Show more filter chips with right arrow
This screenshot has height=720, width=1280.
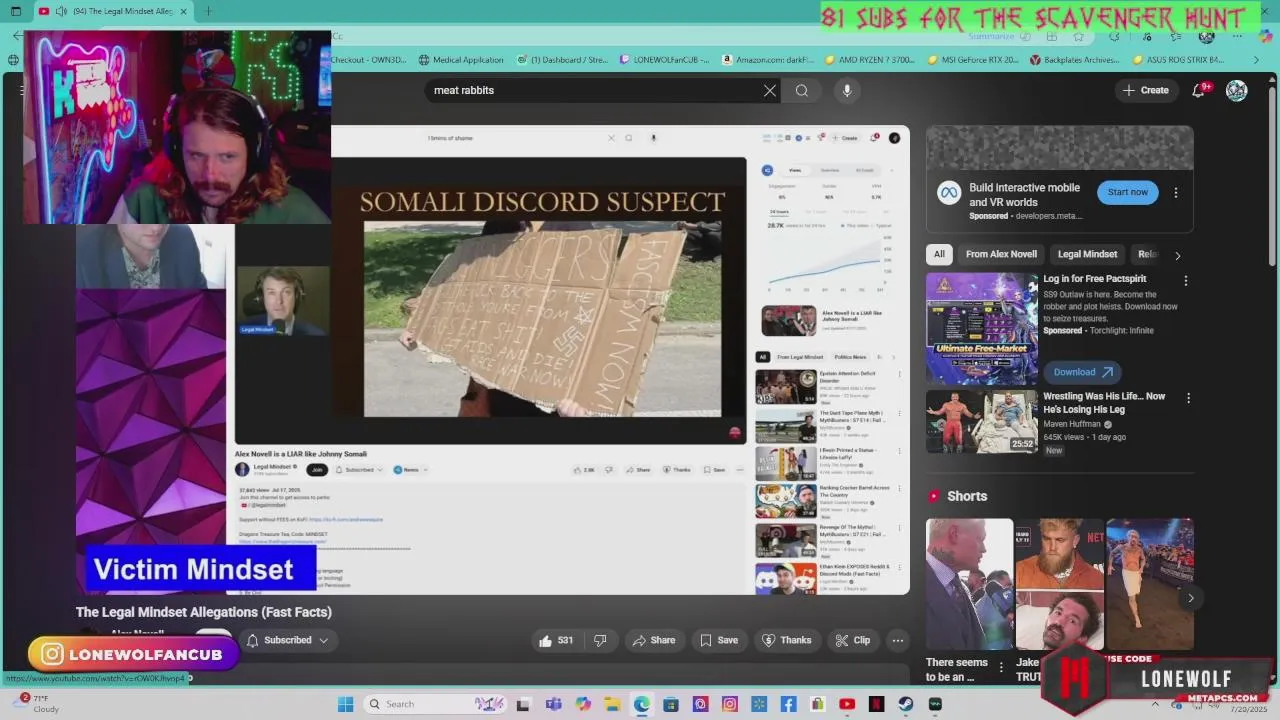coord(1177,255)
